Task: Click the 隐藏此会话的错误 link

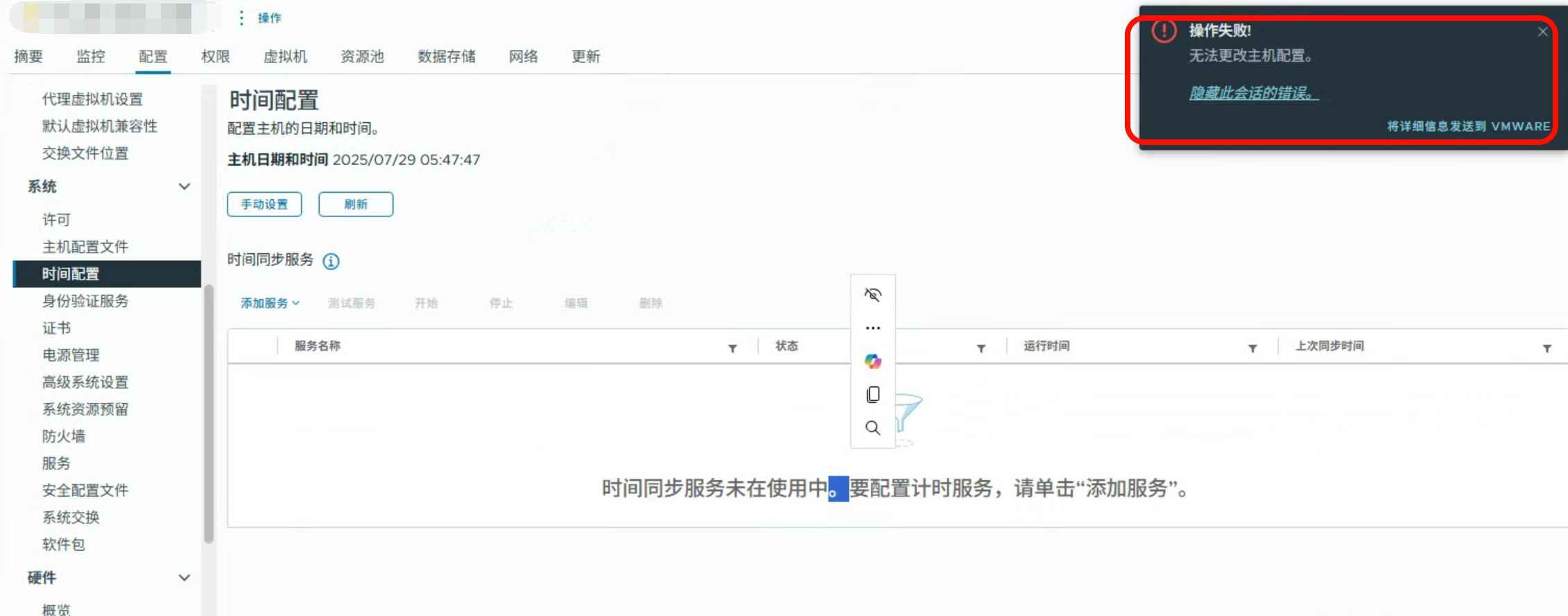Action: coord(1254,93)
